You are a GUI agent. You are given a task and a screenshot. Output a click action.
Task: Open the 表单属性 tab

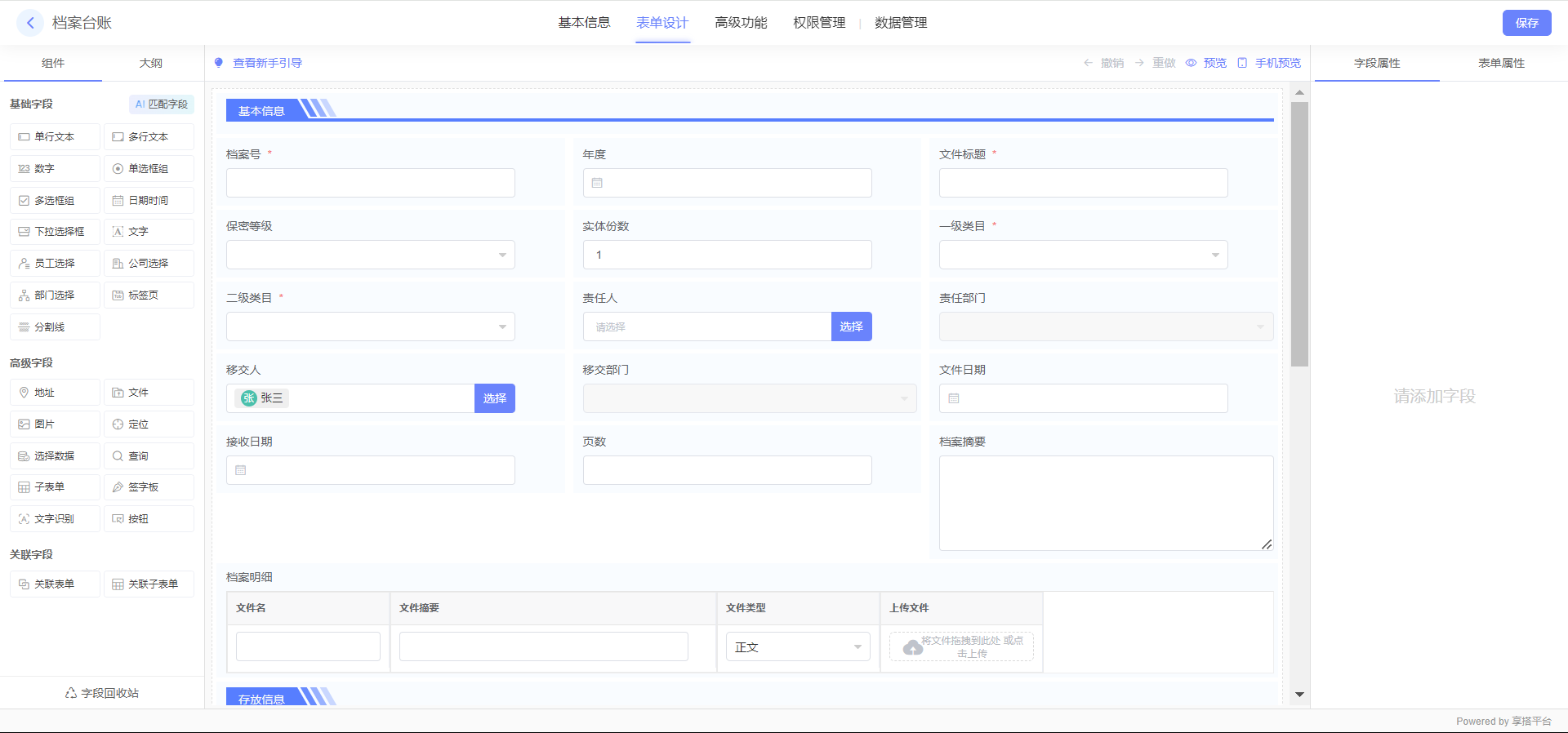pyautogui.click(x=1501, y=63)
